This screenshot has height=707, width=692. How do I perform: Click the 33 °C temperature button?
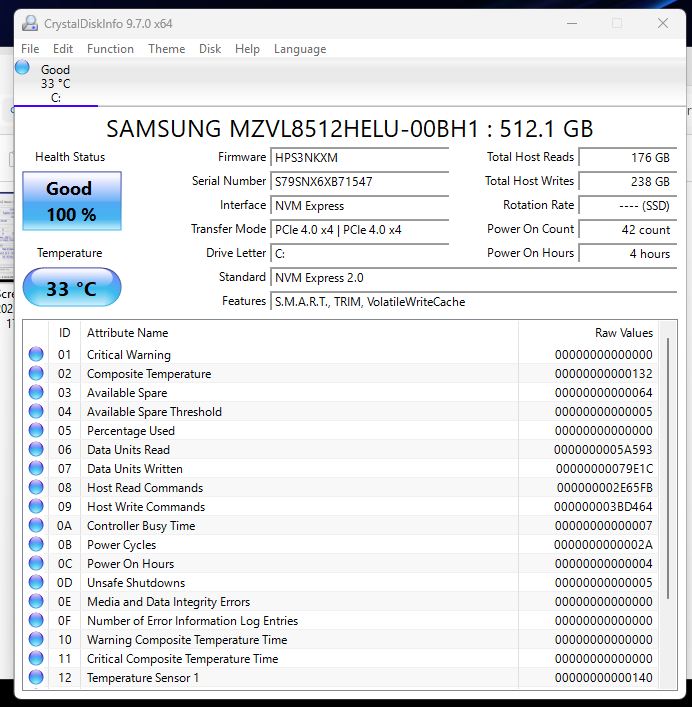[x=72, y=288]
